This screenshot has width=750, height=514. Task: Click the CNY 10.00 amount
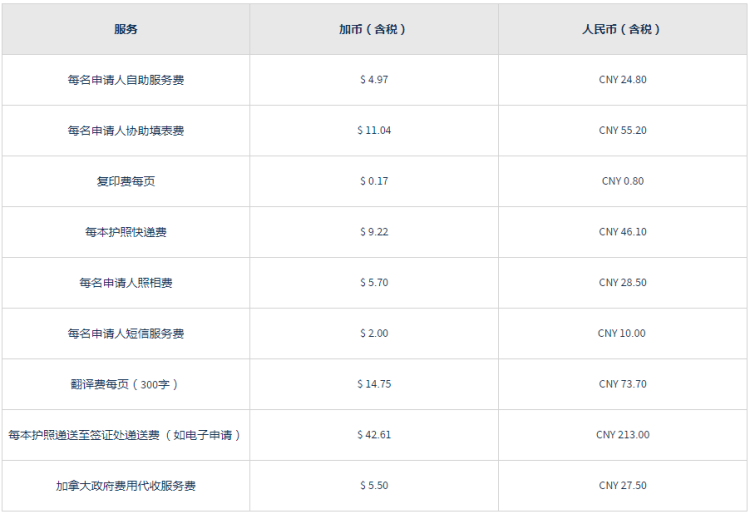622,333
